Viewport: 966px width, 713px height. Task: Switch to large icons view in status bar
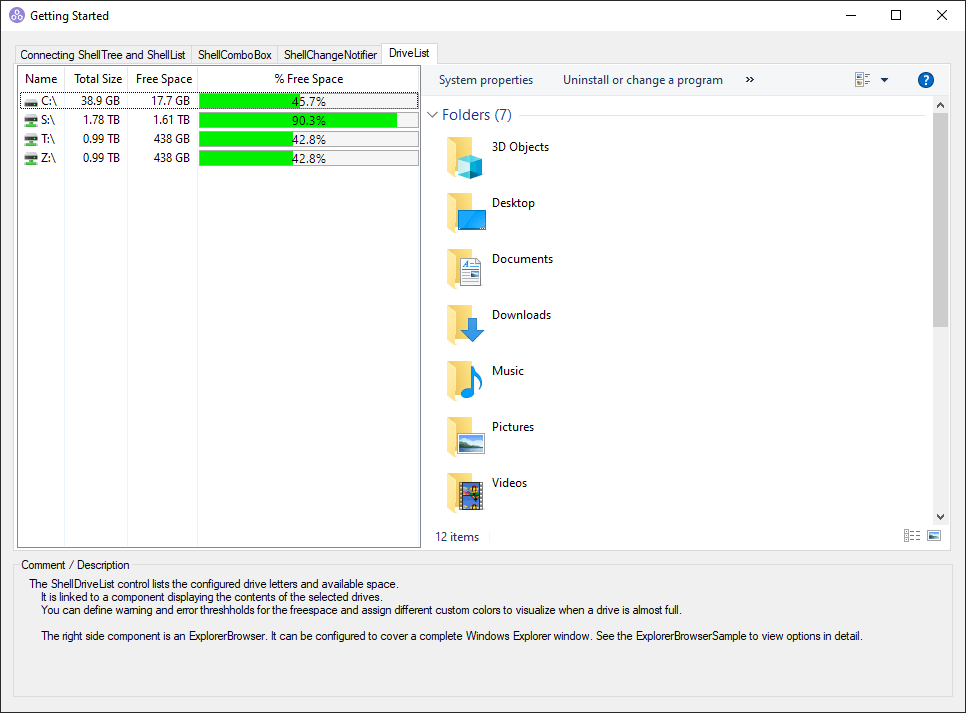click(934, 536)
